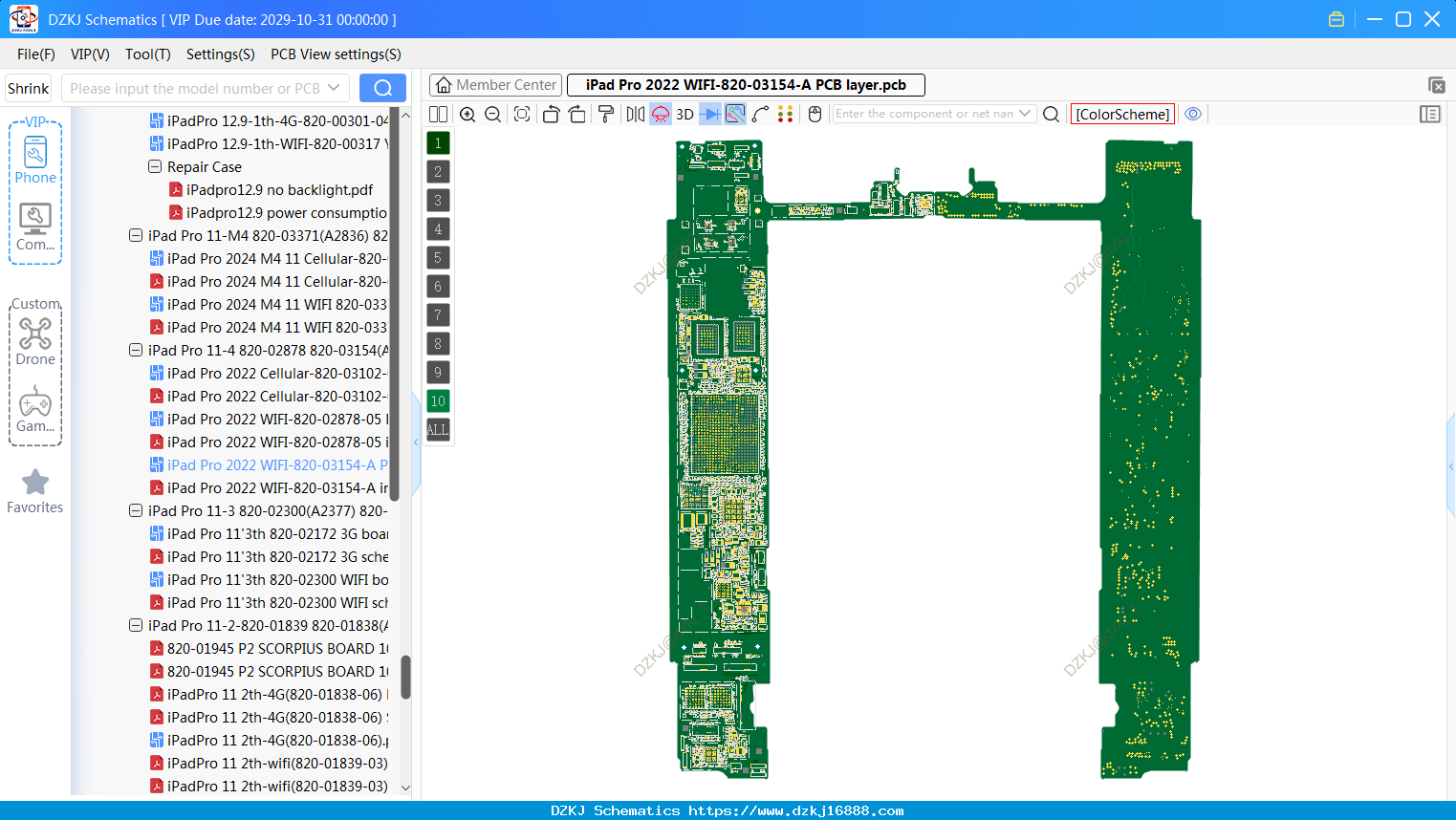The image size is (1456, 820).
Task: Rotate the board counter-clockwise
Action: [551, 114]
